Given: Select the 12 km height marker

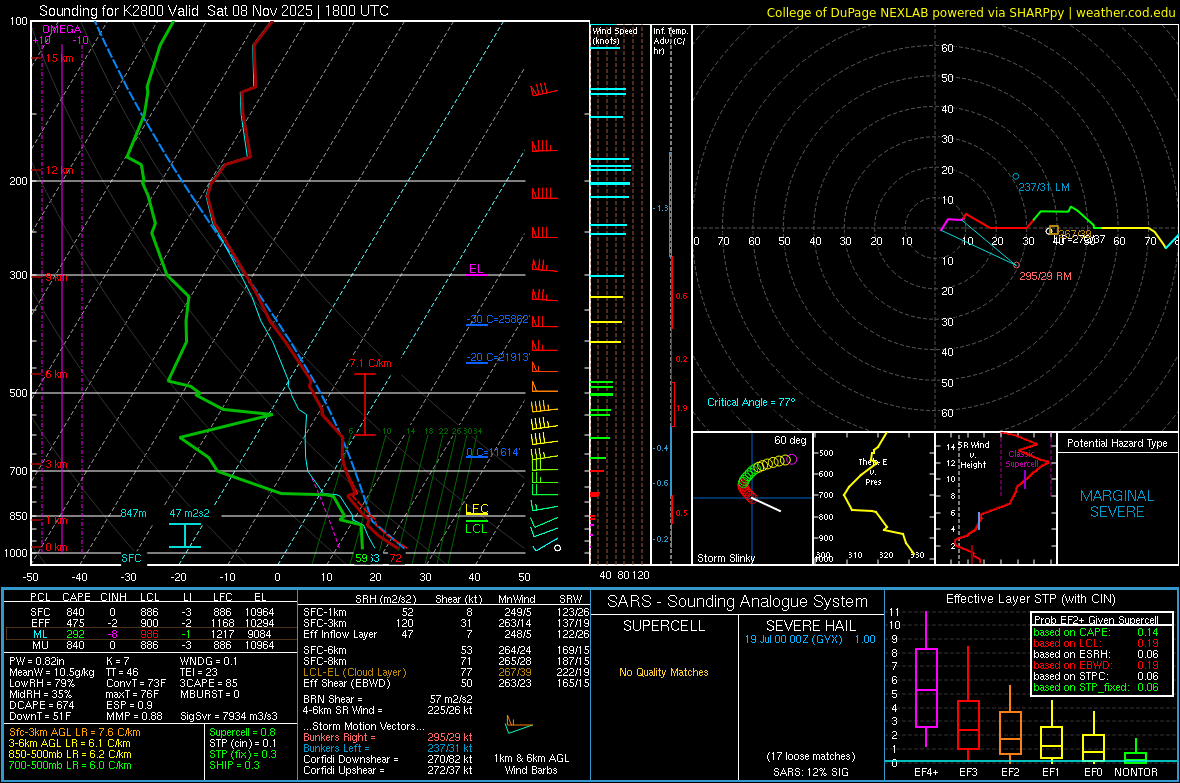Looking at the screenshot, I should click(57, 170).
